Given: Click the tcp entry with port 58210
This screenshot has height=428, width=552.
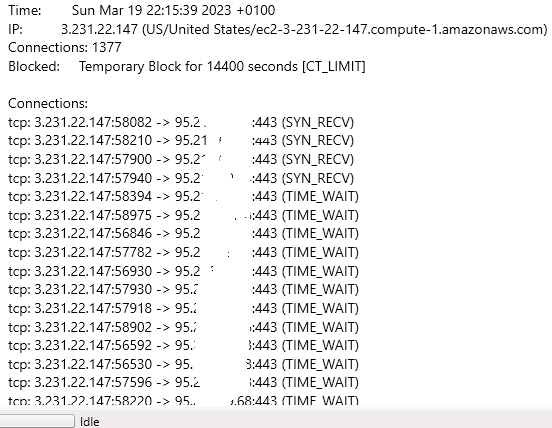Looking at the screenshot, I should coord(181,140).
